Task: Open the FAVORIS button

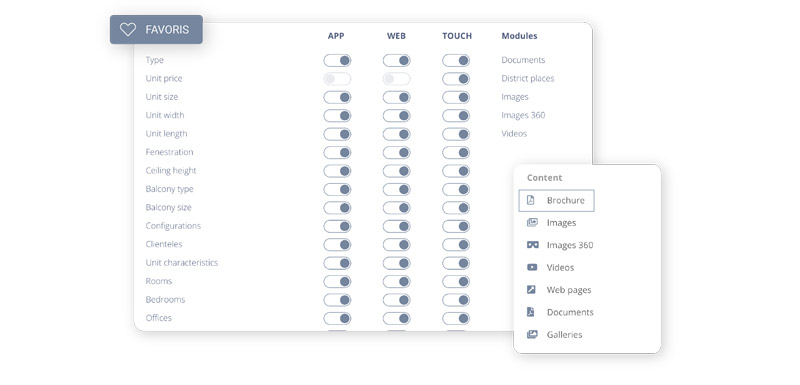Action: pyautogui.click(x=156, y=30)
